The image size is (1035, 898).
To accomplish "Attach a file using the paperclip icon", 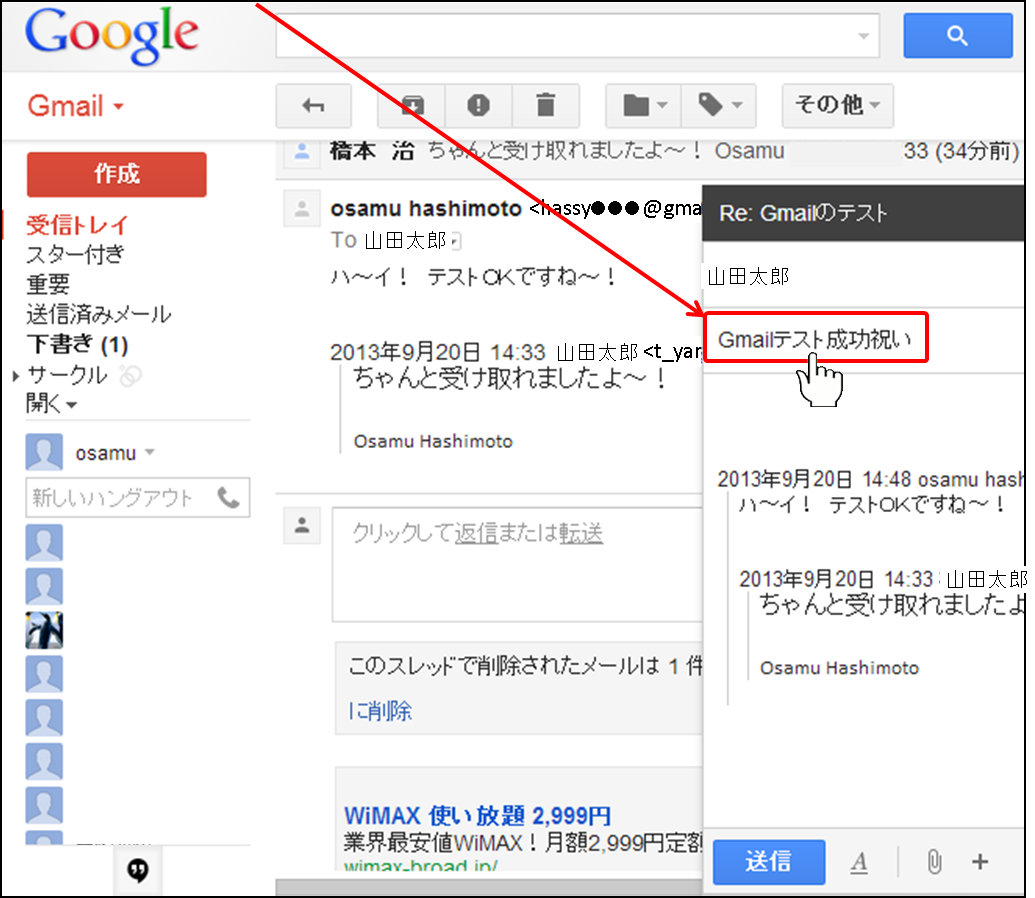I will 933,862.
